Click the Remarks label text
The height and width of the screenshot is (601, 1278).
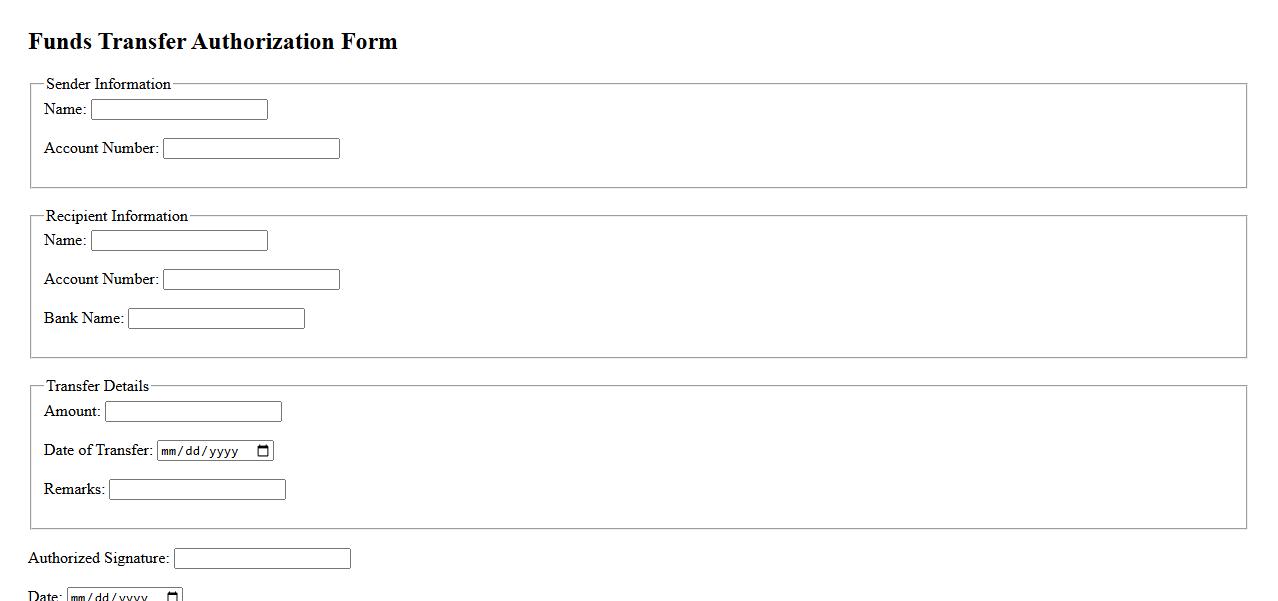(x=74, y=489)
